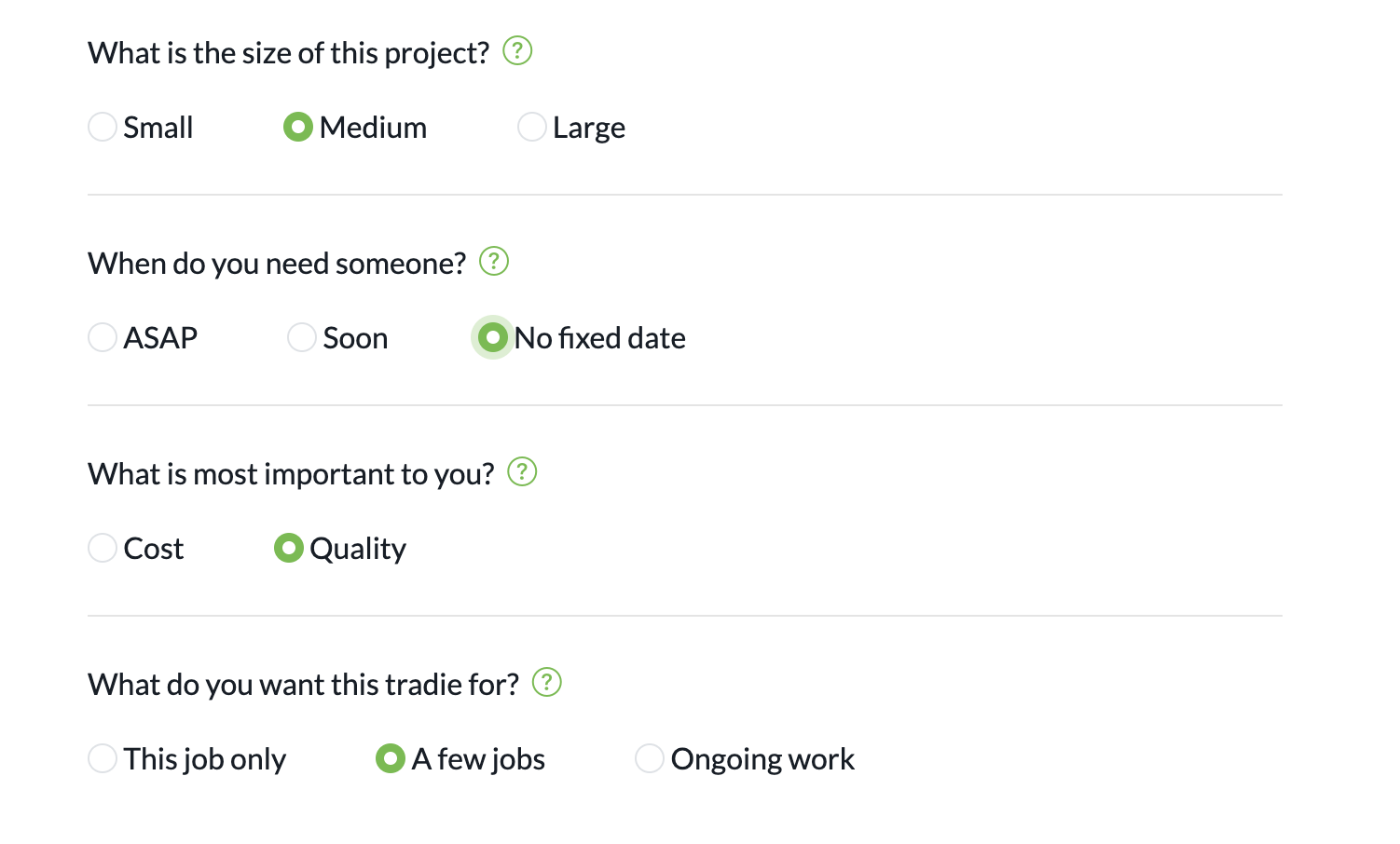Pick the 'This job only' option
The width and height of the screenshot is (1400, 844).
click(x=103, y=758)
